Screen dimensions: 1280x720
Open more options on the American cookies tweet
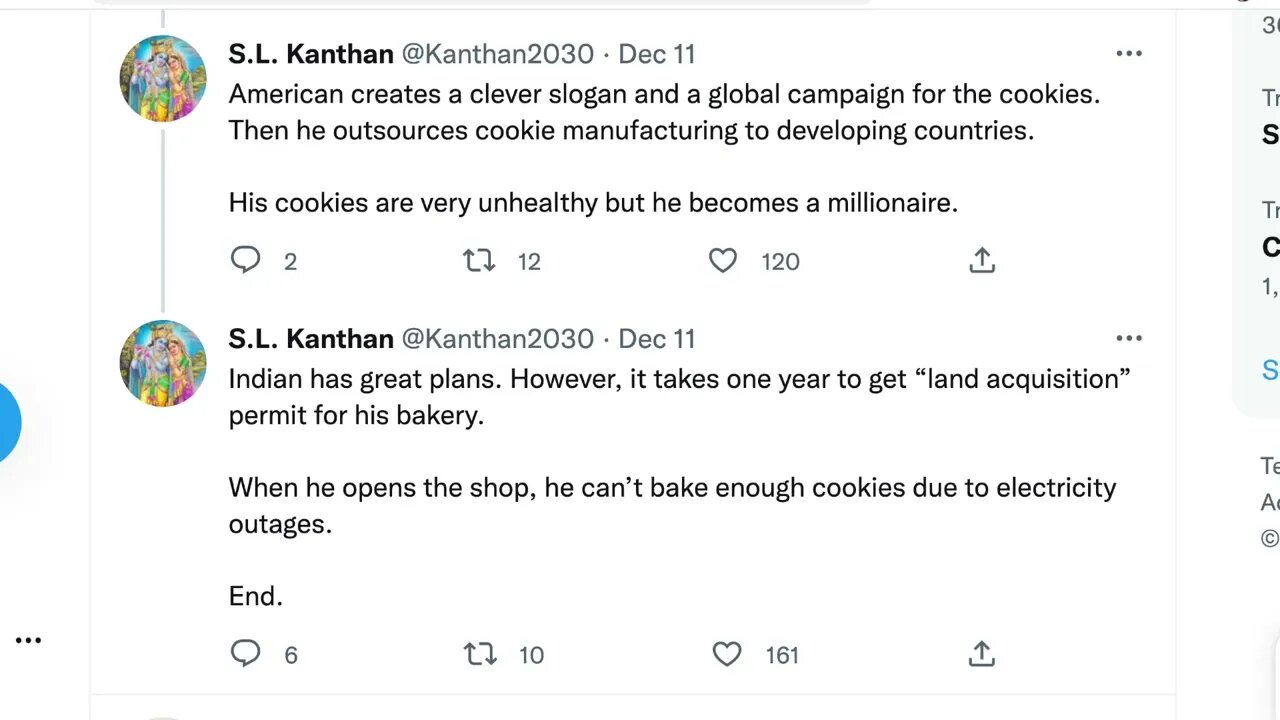[x=1129, y=54]
